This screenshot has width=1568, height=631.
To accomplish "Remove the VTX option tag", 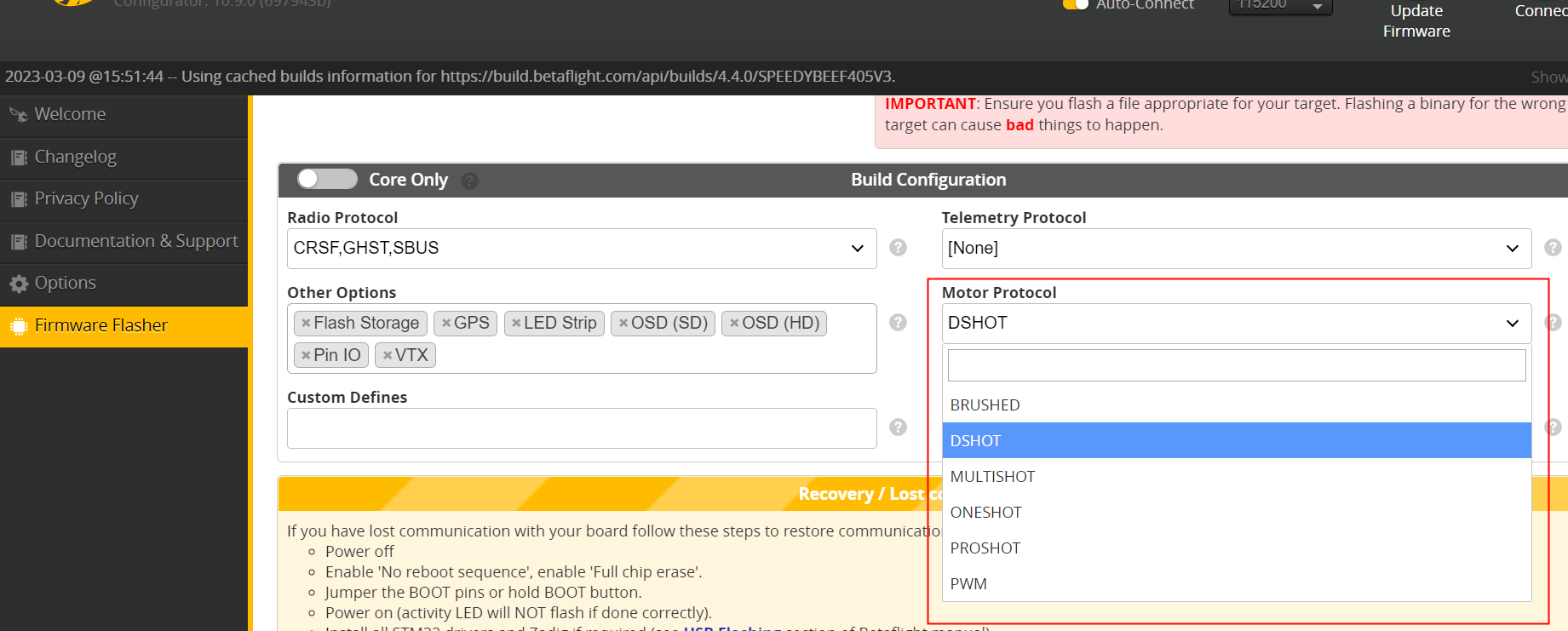I will (x=388, y=355).
